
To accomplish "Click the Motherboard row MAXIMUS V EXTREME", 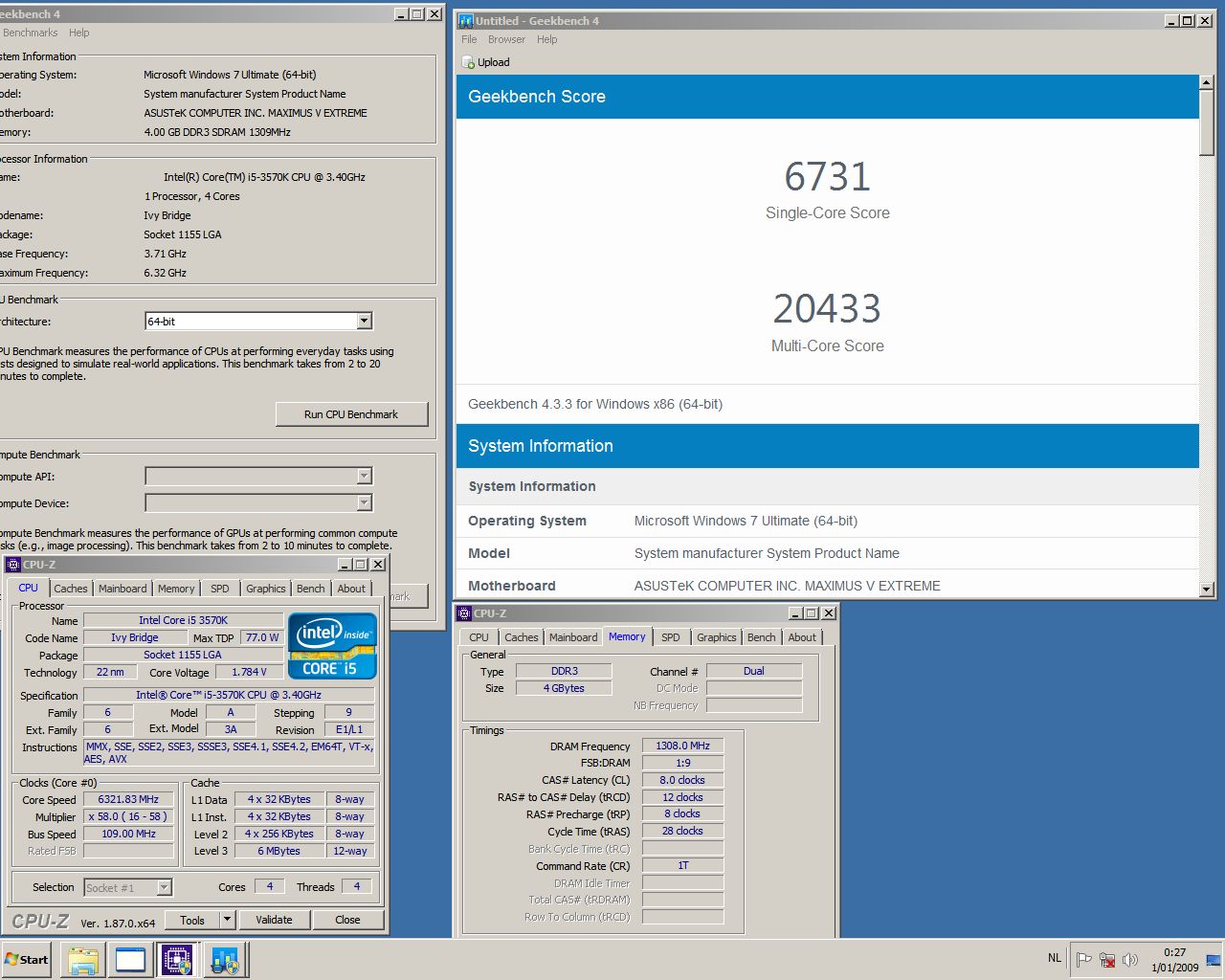I will click(828, 586).
